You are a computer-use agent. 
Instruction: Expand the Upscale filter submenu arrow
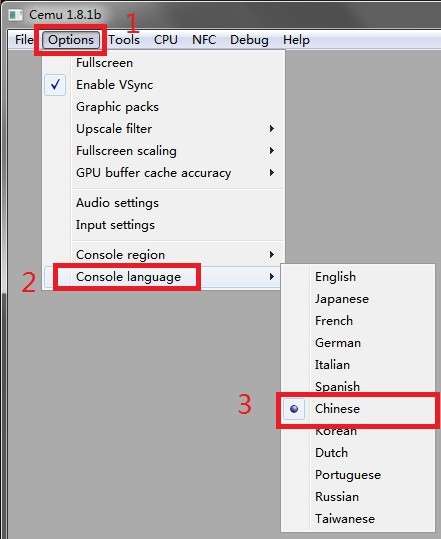[x=272, y=129]
